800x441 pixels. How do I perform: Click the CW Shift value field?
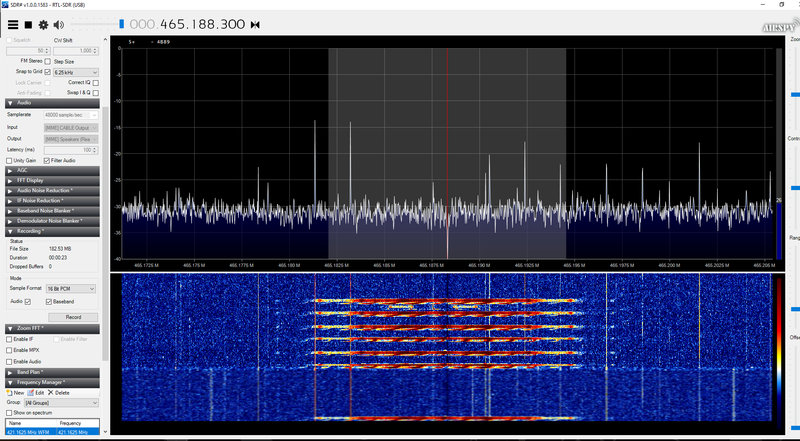click(x=75, y=51)
